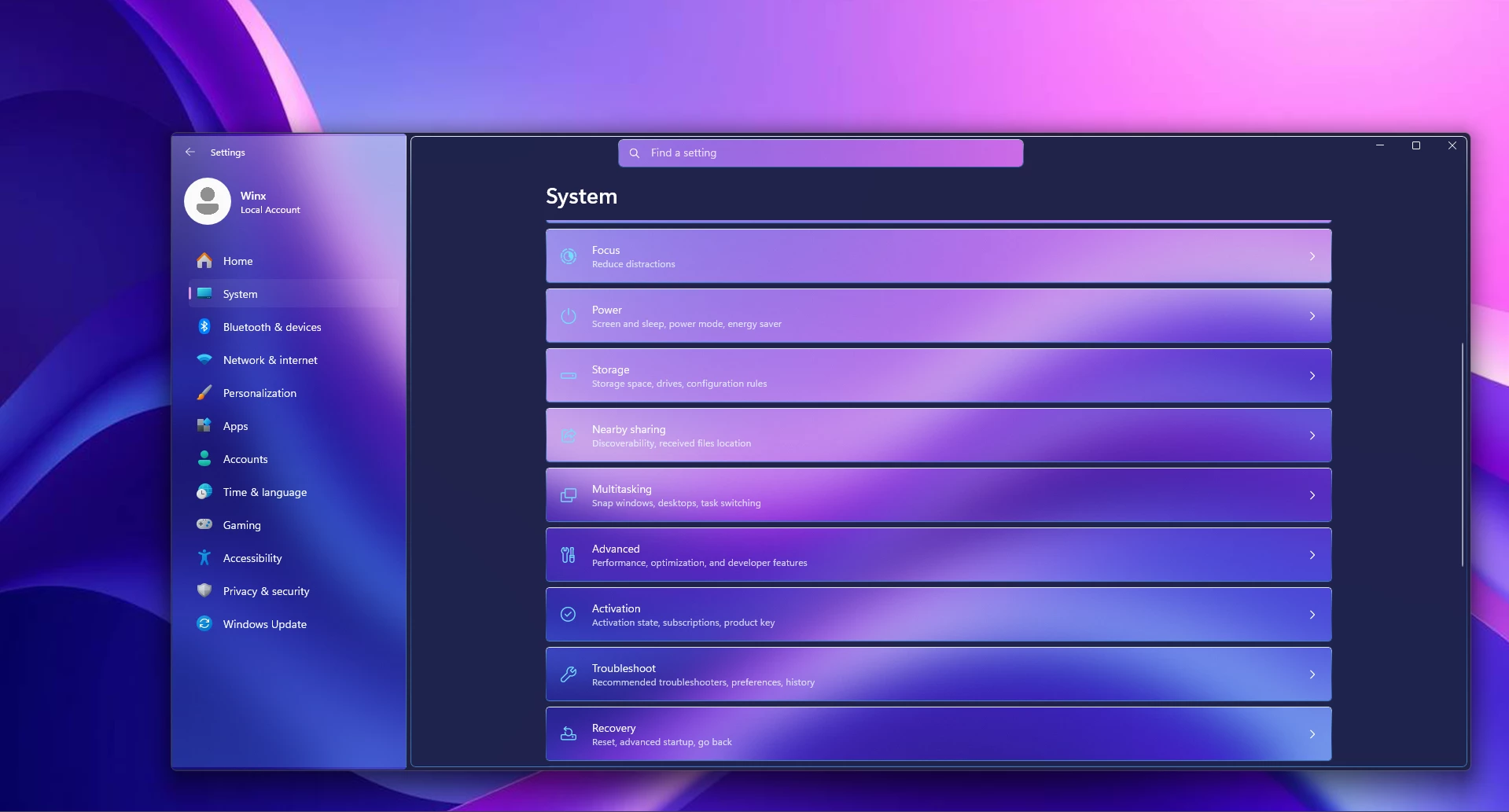1509x812 pixels.
Task: Select the Apps label in sidebar
Action: (236, 426)
